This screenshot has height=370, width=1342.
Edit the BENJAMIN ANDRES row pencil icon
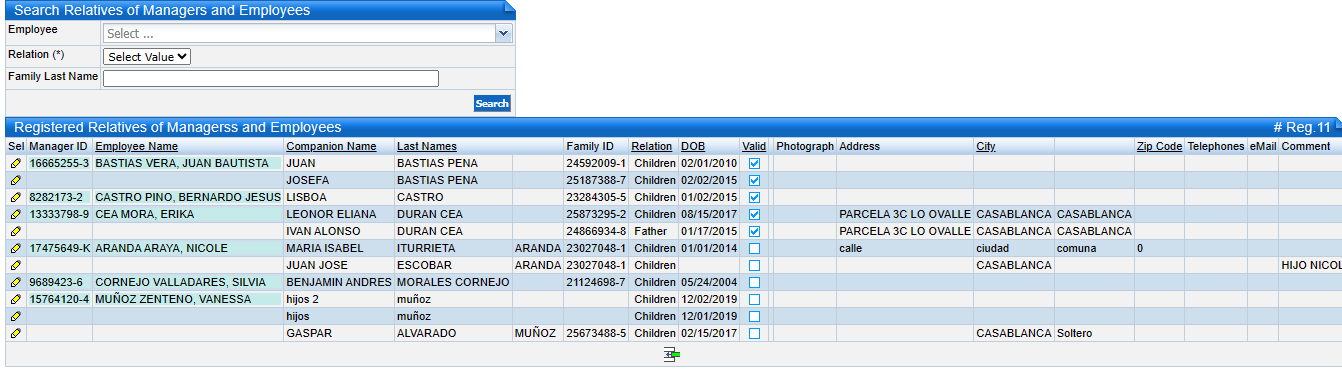pyautogui.click(x=15, y=282)
